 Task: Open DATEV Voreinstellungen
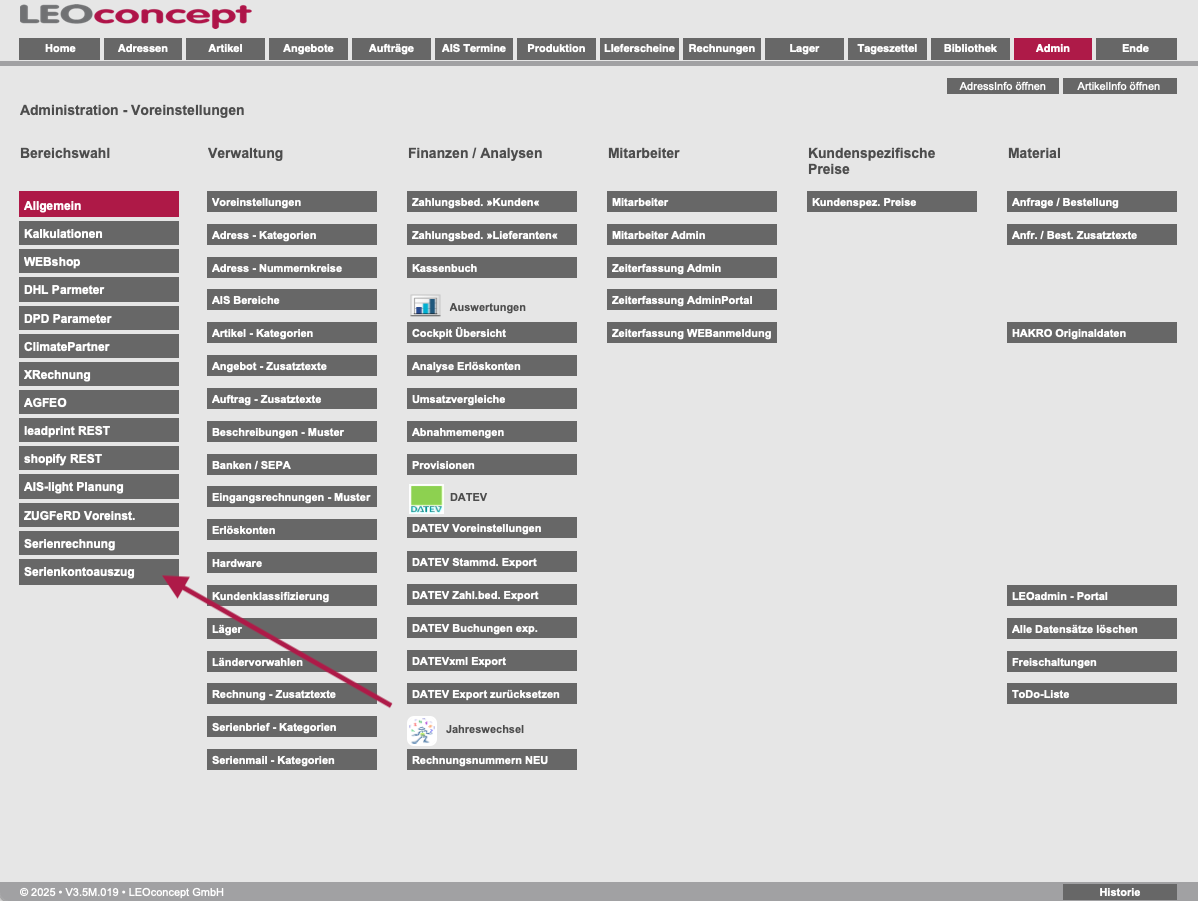[x=492, y=528]
